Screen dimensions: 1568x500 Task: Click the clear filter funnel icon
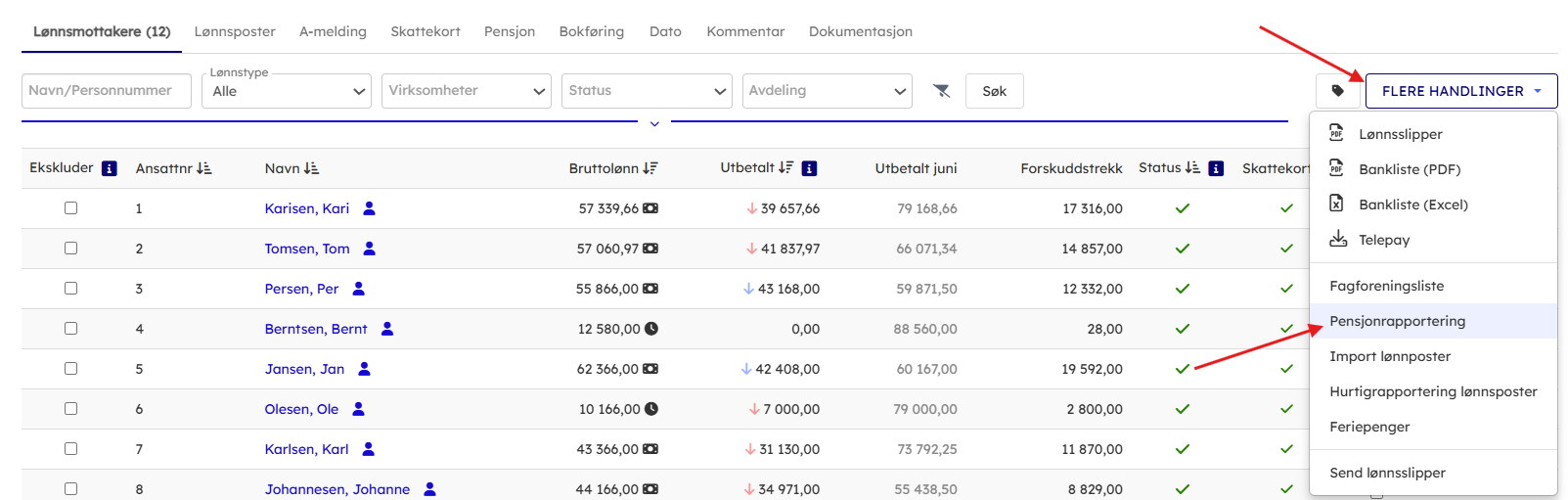pos(941,91)
